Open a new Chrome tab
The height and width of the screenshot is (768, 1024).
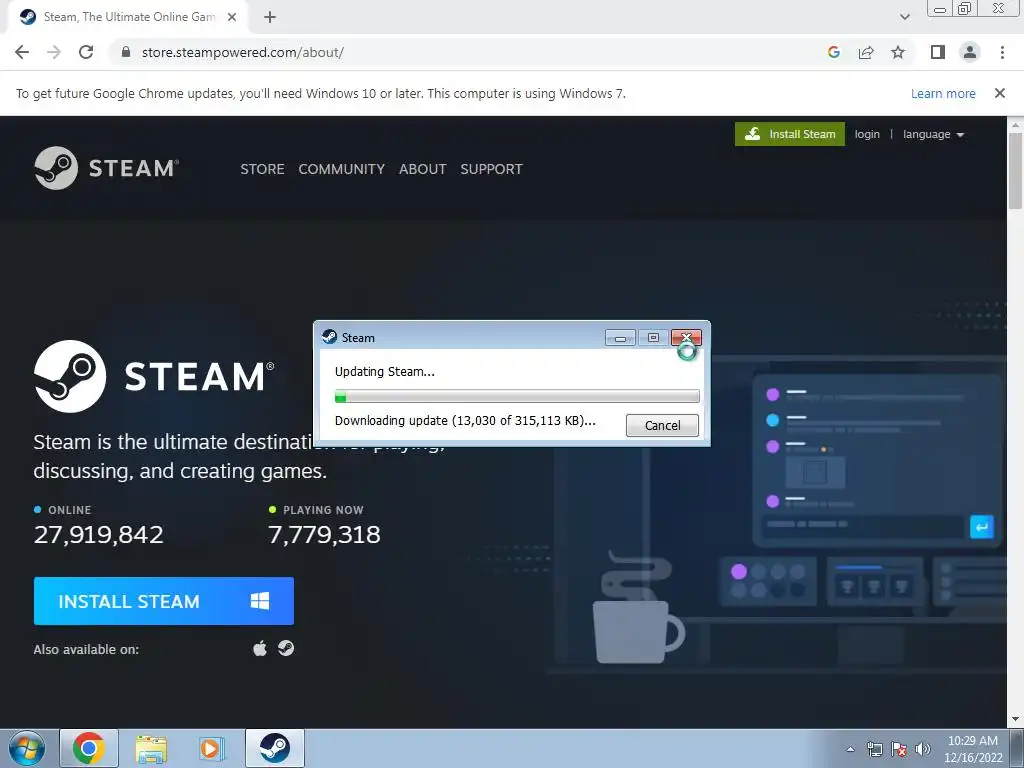[x=270, y=17]
